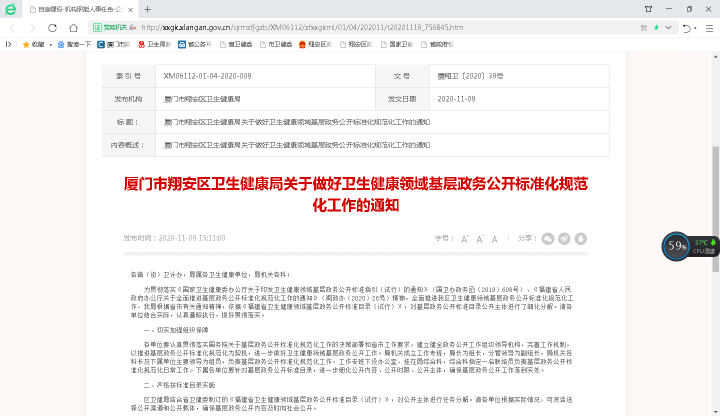This screenshot has height=417, width=720.
Task: Open the 市卫健委 bookmark
Action: pos(276,45)
